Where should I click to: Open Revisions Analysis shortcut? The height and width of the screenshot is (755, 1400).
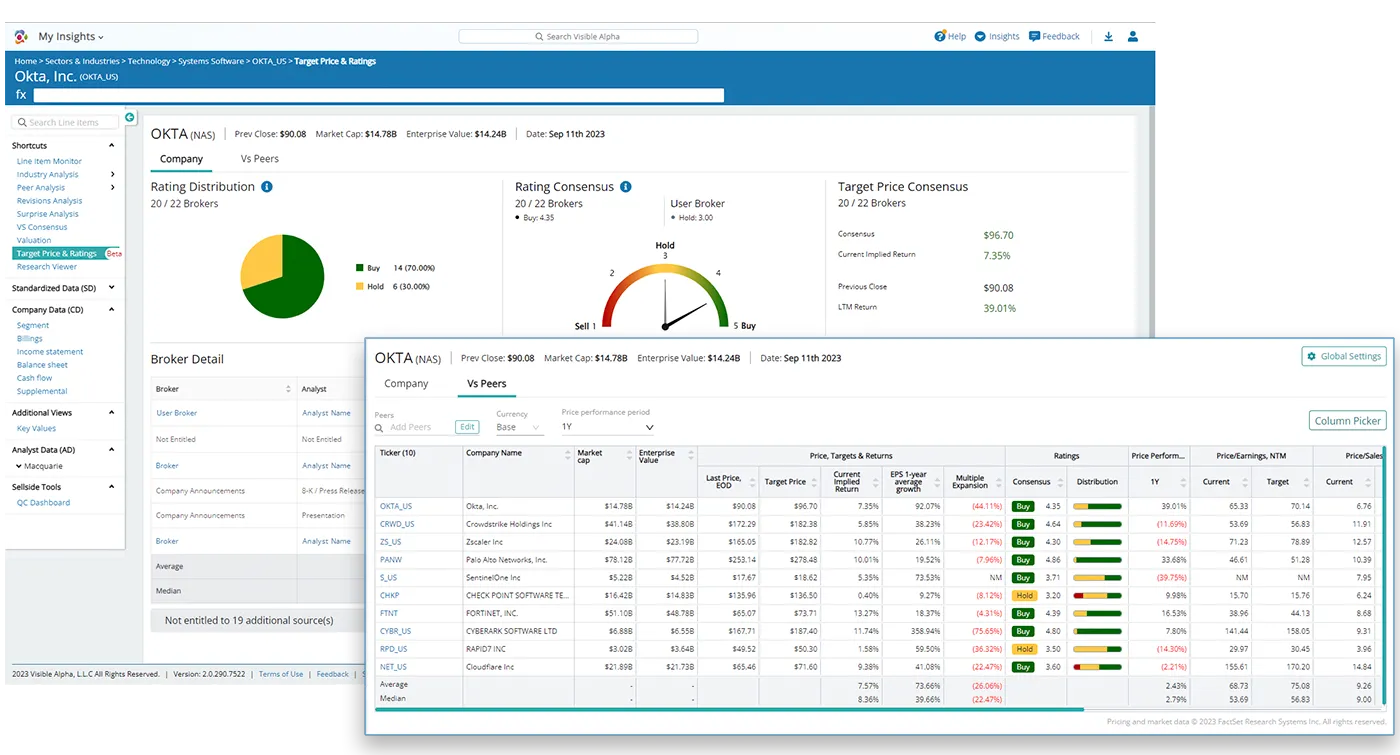point(49,201)
